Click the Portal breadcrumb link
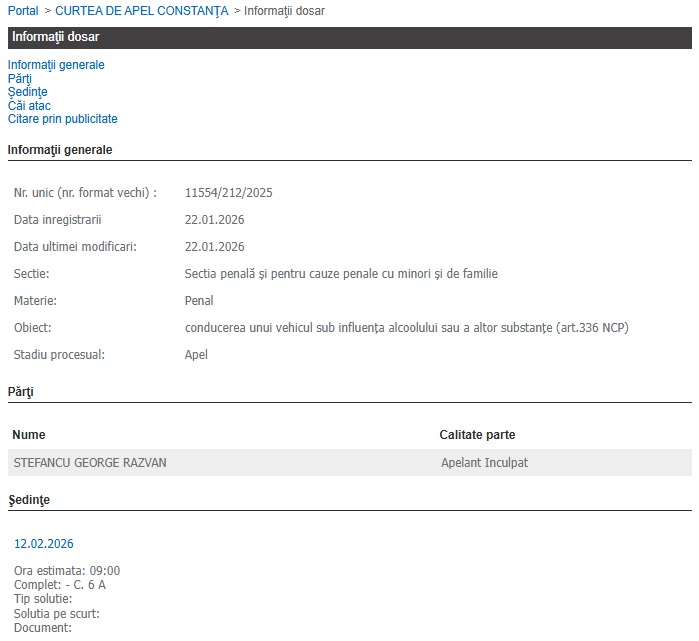 coord(23,11)
